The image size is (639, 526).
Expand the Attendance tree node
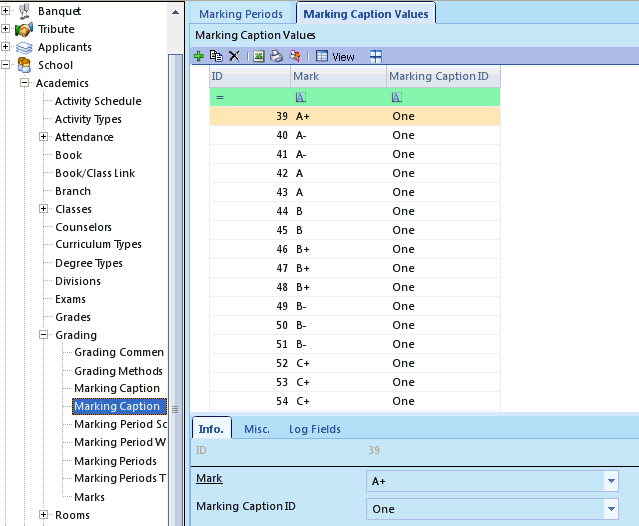(44, 136)
